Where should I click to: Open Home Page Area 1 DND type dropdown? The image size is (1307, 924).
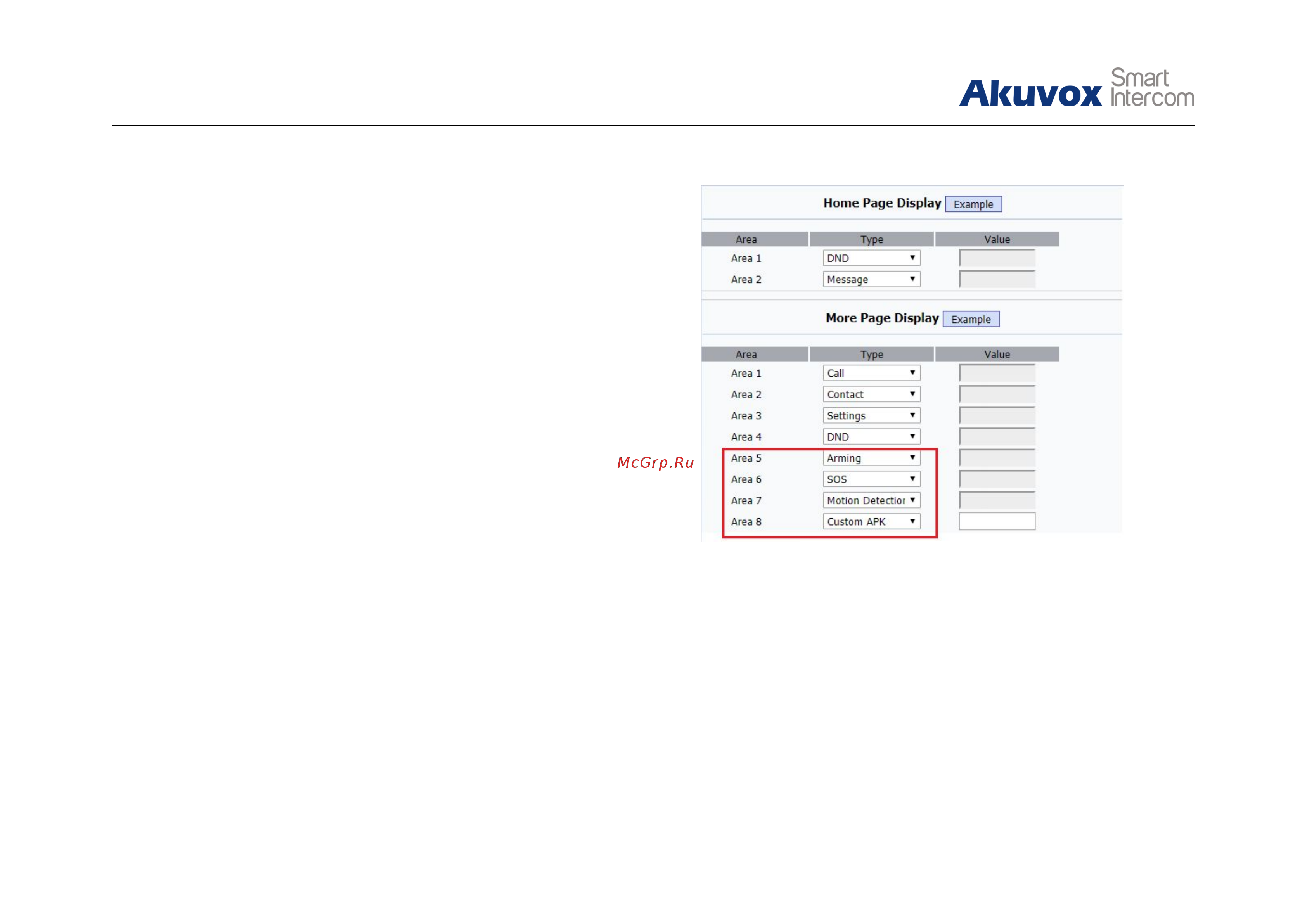pos(871,258)
